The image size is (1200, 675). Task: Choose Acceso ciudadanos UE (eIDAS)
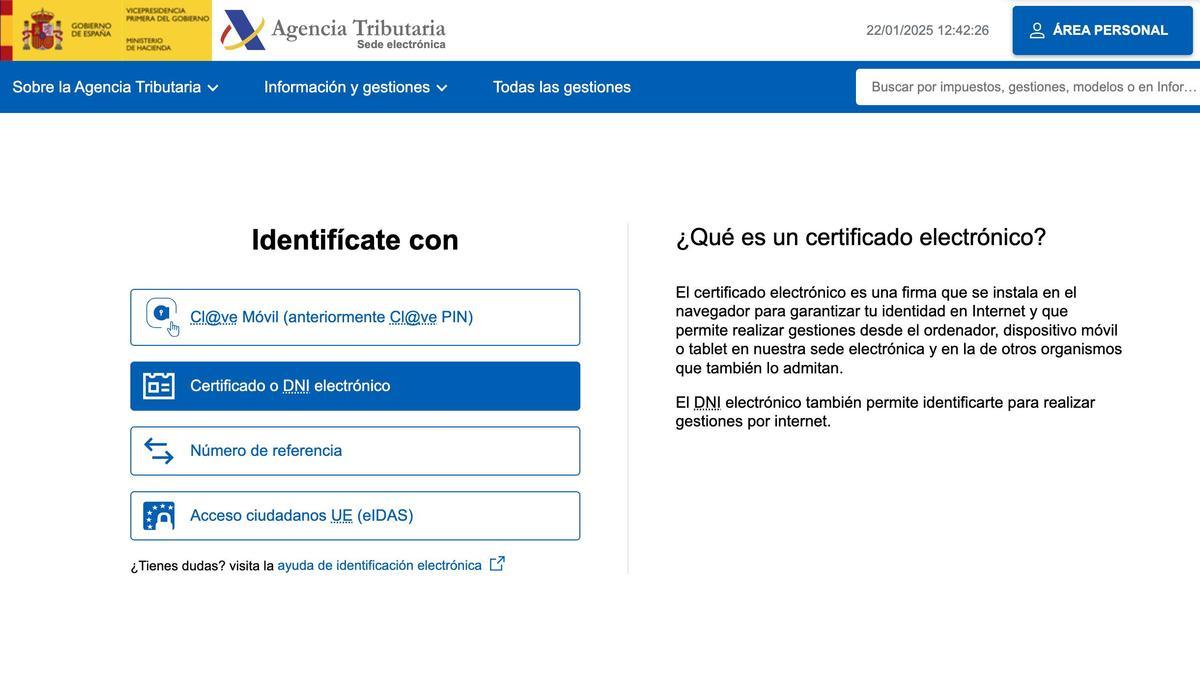pos(355,516)
